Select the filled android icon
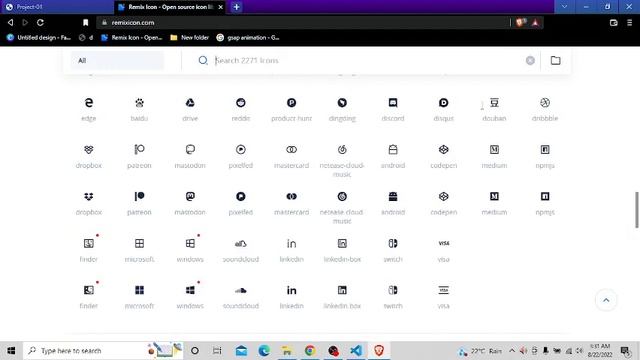The image size is (640, 360). (x=393, y=197)
